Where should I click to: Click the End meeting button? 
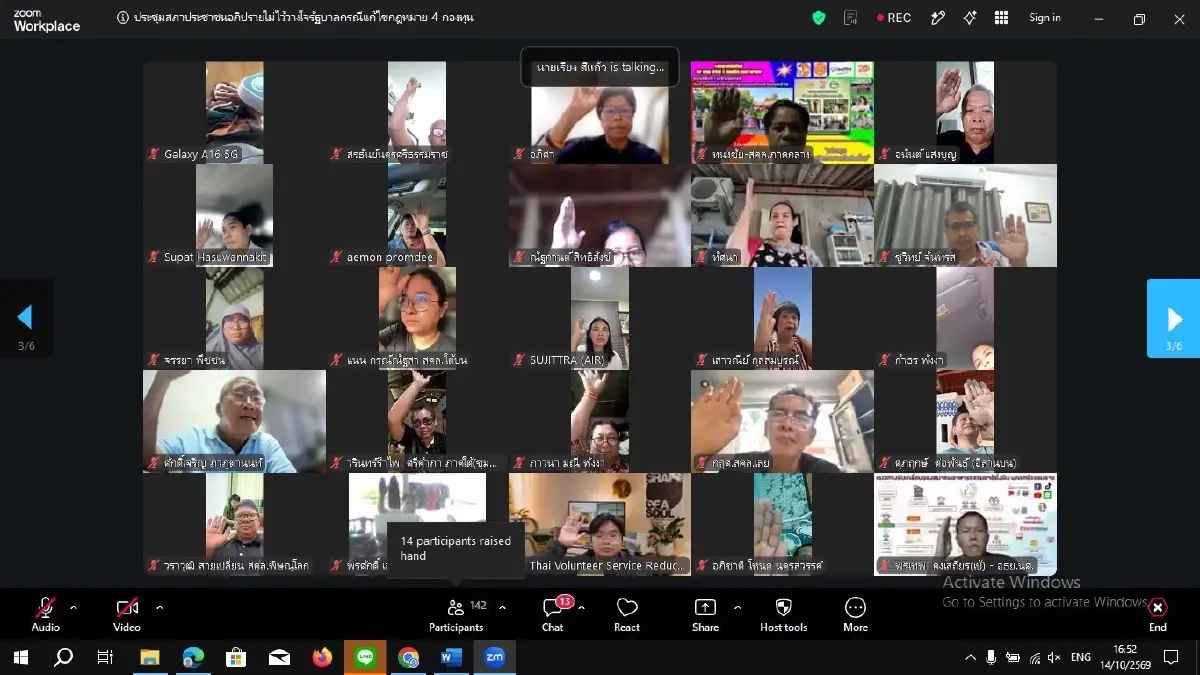click(x=1158, y=614)
